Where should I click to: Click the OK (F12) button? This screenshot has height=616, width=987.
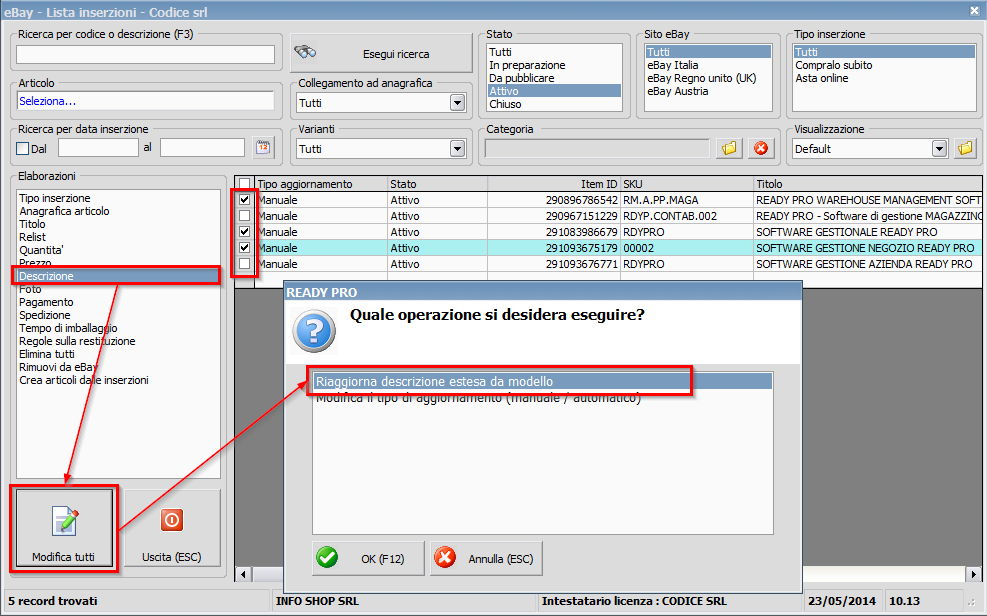[368, 558]
